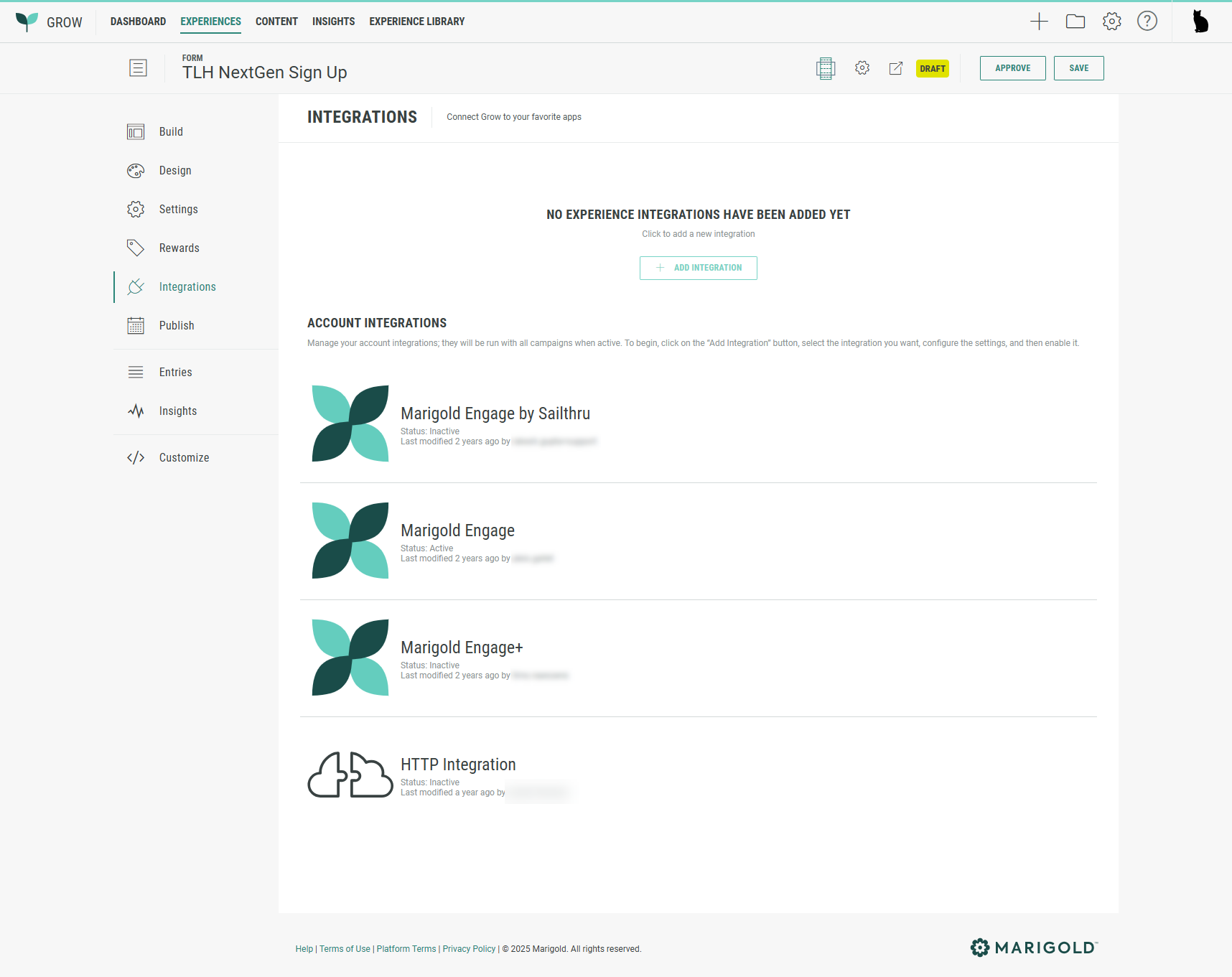The width and height of the screenshot is (1232, 977).
Task: Click the plus icon in top bar
Action: pyautogui.click(x=1039, y=22)
